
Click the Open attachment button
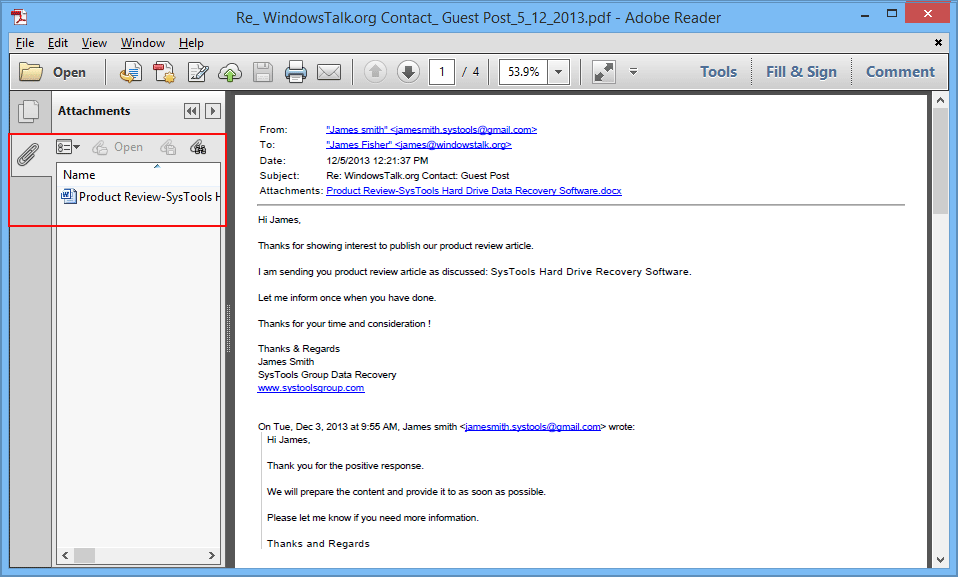pyautogui.click(x=117, y=147)
